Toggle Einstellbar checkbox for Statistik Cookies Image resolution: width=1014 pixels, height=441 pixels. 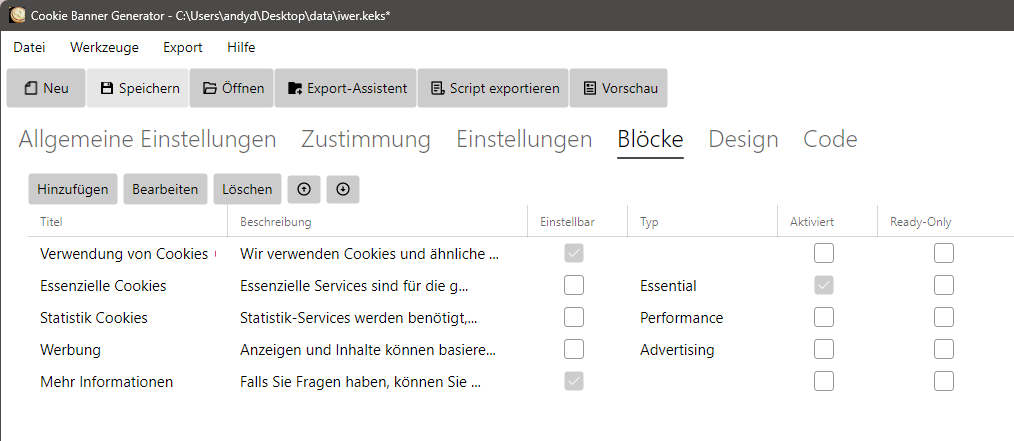pos(574,317)
